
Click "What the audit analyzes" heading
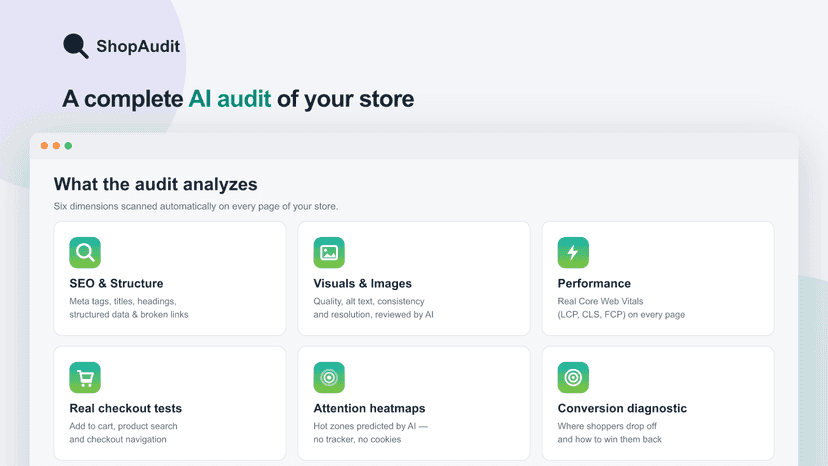pyautogui.click(x=155, y=184)
